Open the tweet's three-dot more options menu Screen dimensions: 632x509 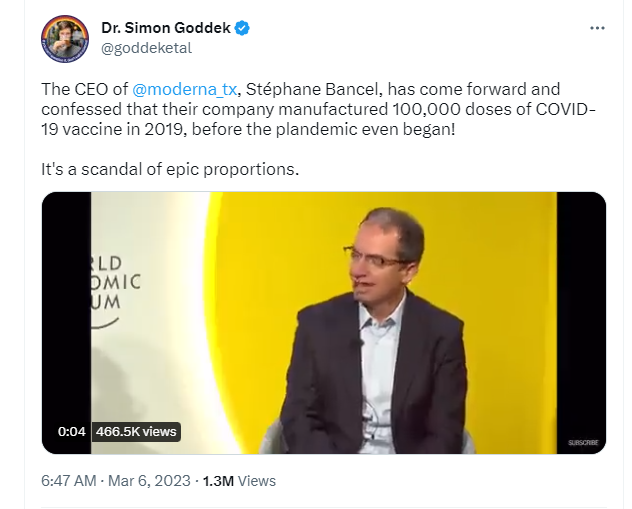(597, 28)
